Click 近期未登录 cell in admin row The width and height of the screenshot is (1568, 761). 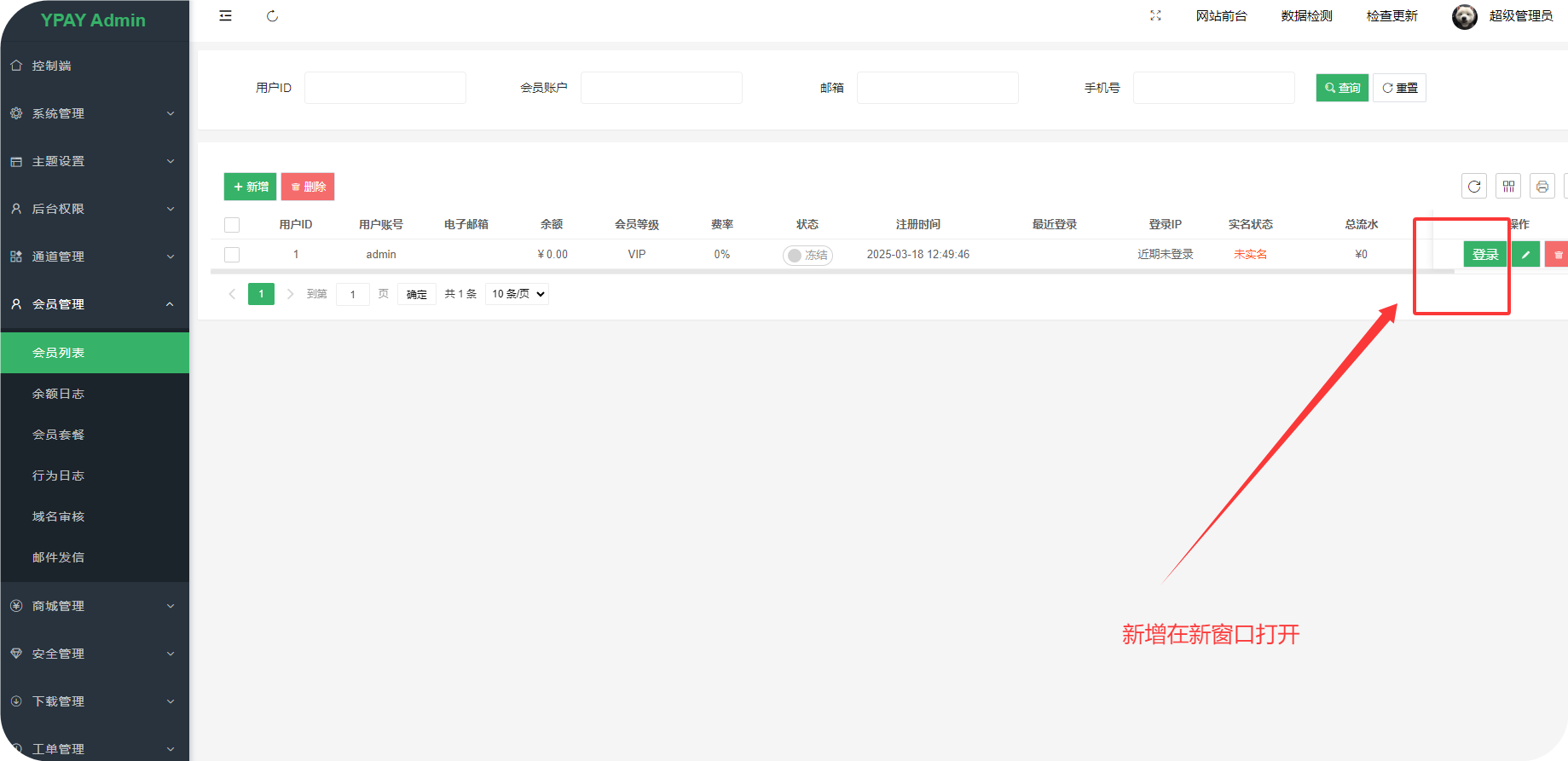(x=1165, y=254)
